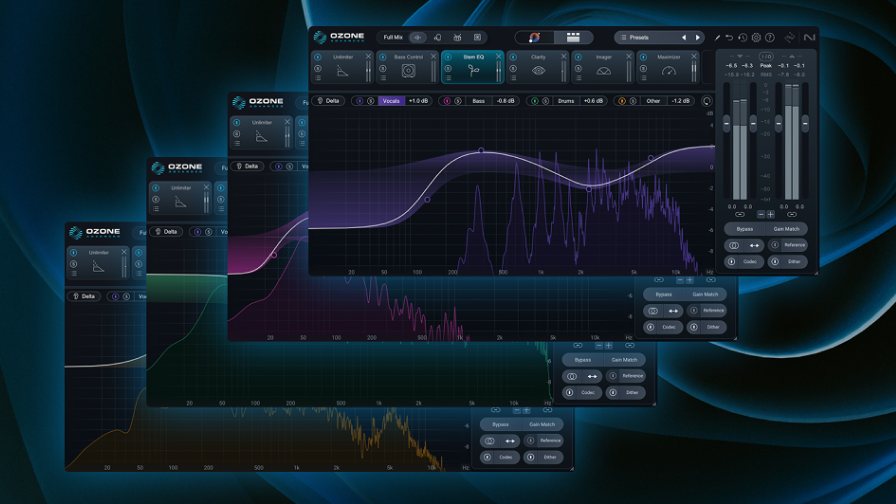Click the output gain link icon under meters

(791, 214)
